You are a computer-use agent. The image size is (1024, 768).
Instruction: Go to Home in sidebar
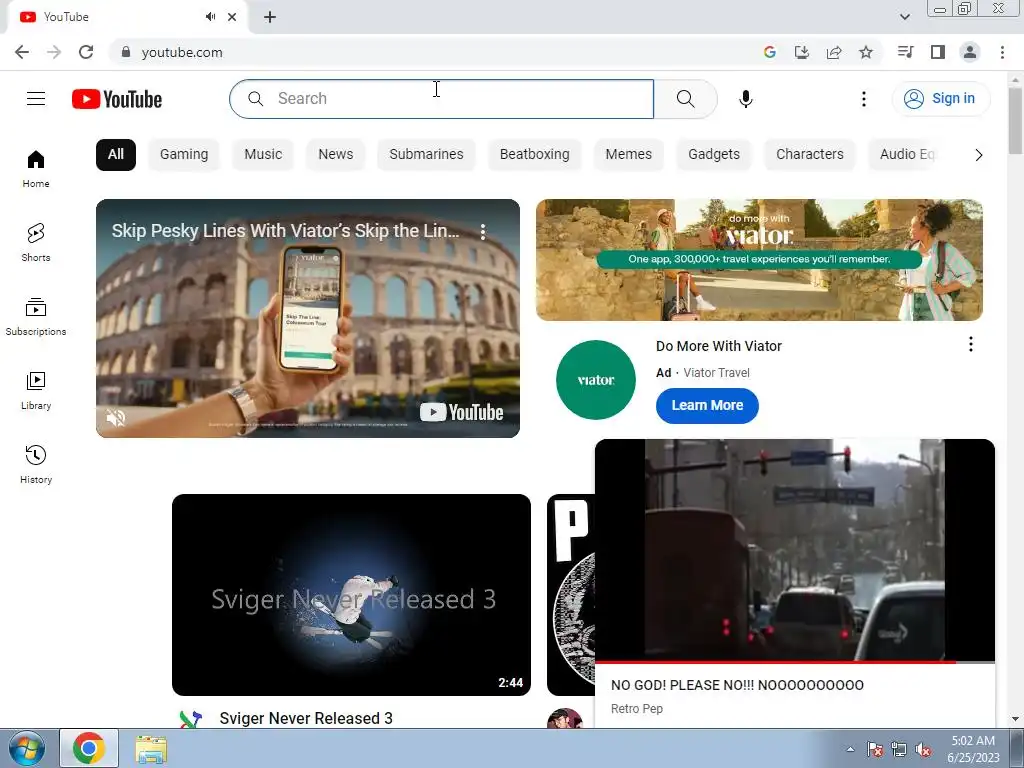coord(36,168)
